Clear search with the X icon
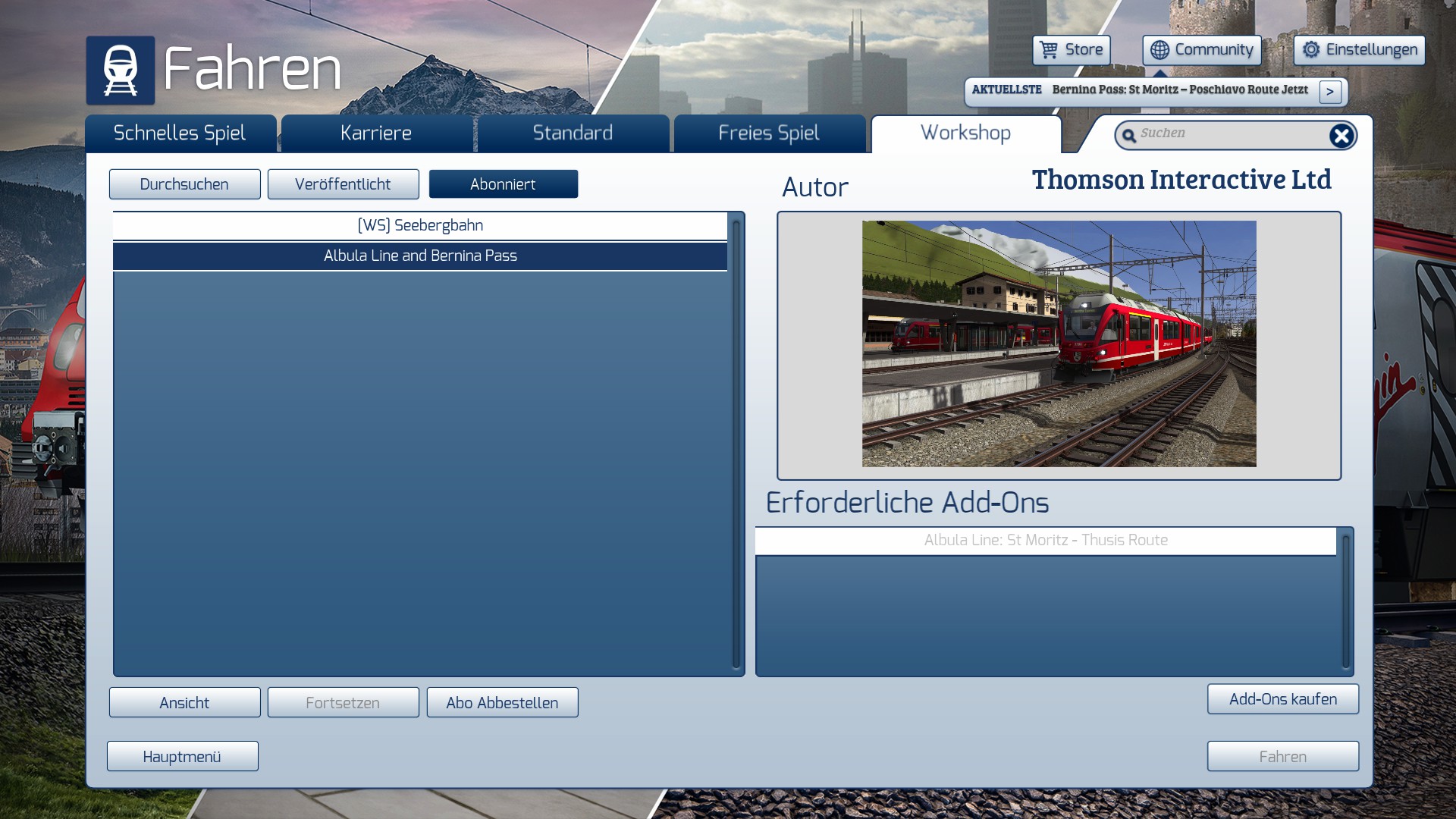 tap(1341, 136)
